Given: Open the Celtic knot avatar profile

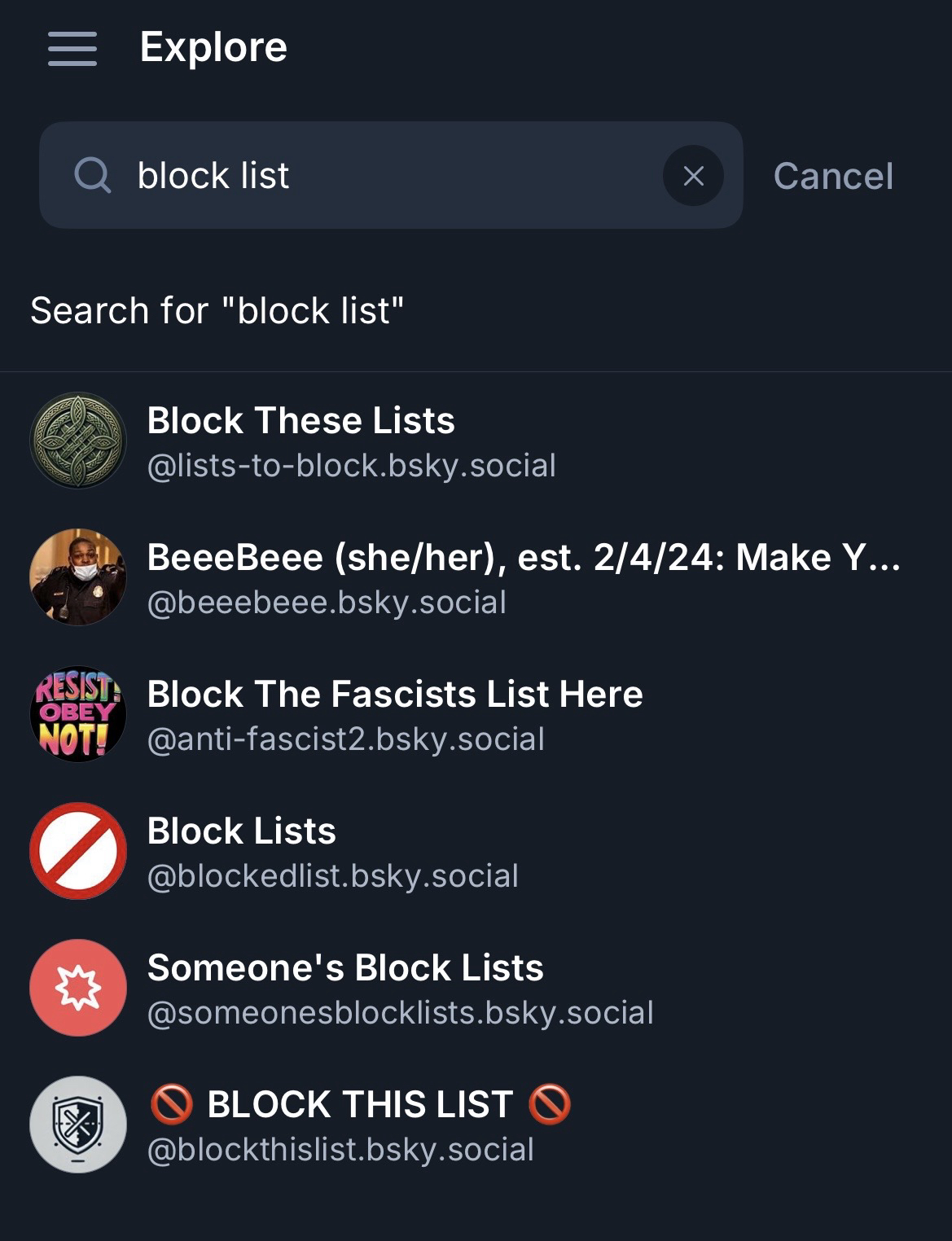Looking at the screenshot, I should tap(78, 441).
